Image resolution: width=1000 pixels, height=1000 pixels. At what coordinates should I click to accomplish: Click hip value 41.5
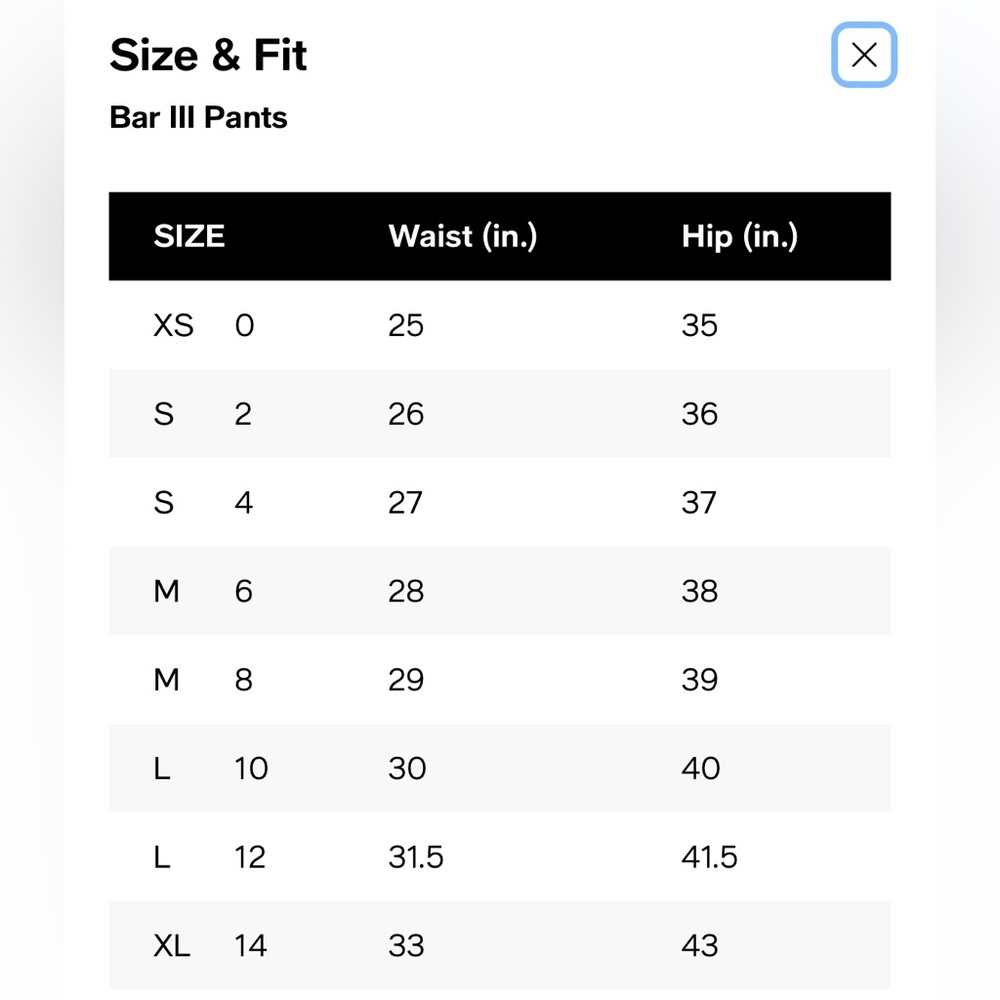[709, 857]
